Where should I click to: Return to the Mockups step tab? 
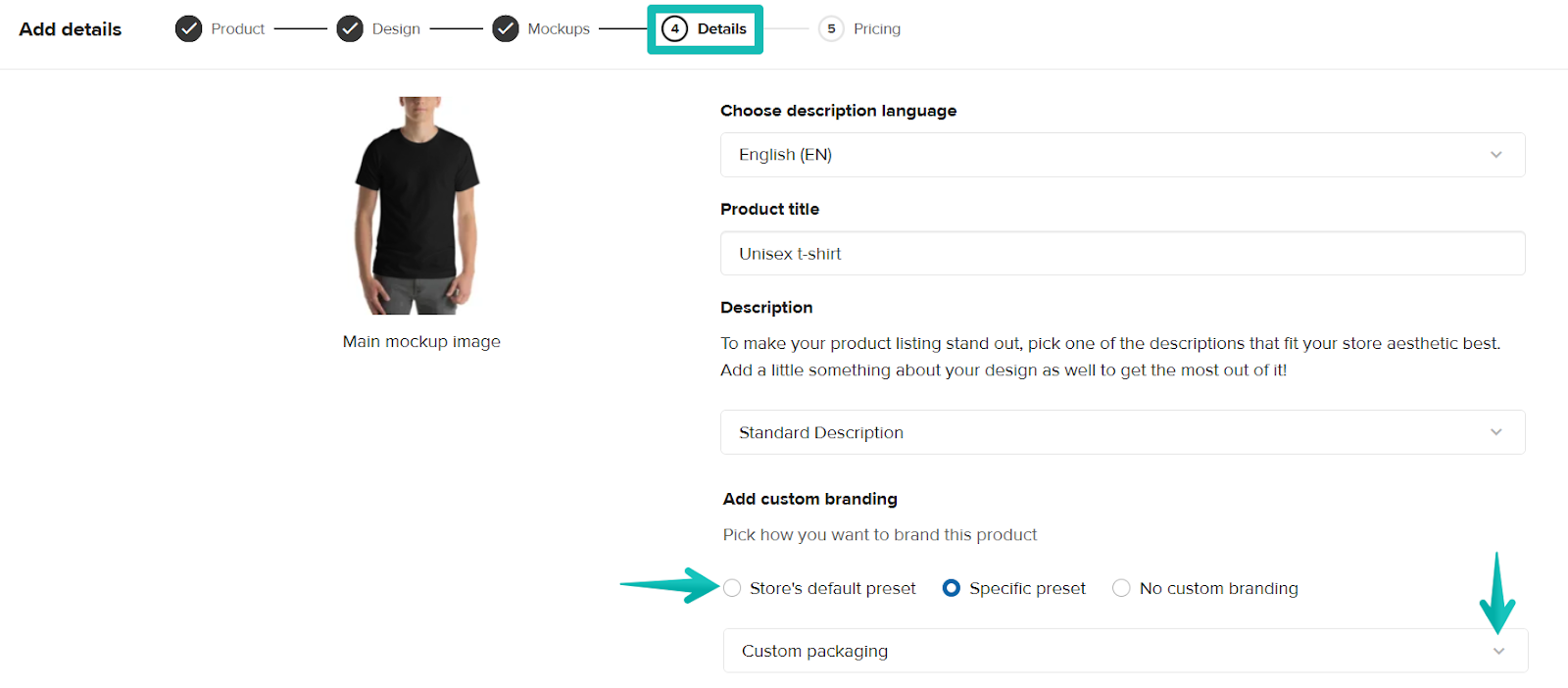click(559, 29)
